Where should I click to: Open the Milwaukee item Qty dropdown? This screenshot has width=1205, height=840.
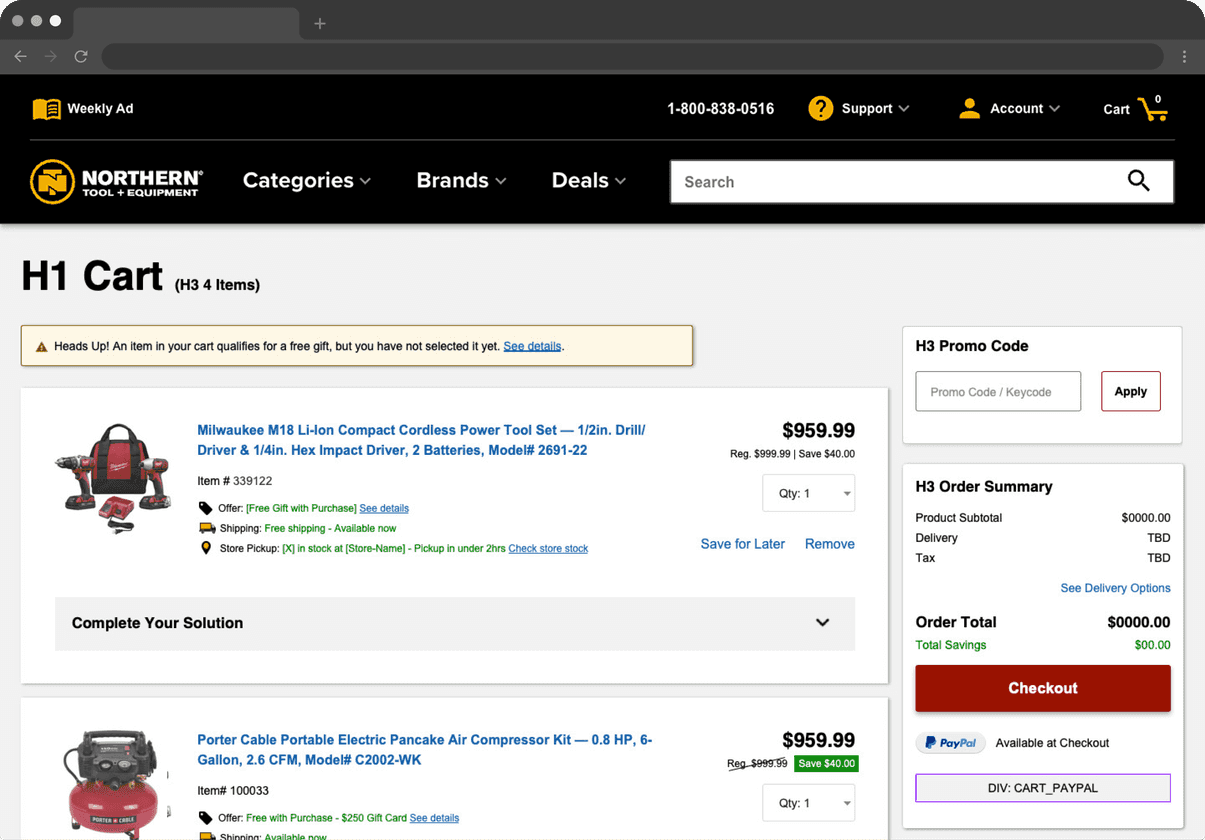coord(808,493)
